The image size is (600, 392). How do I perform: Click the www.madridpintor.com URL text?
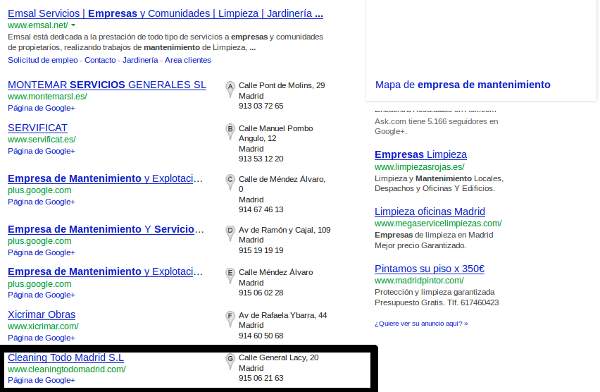coord(419,280)
